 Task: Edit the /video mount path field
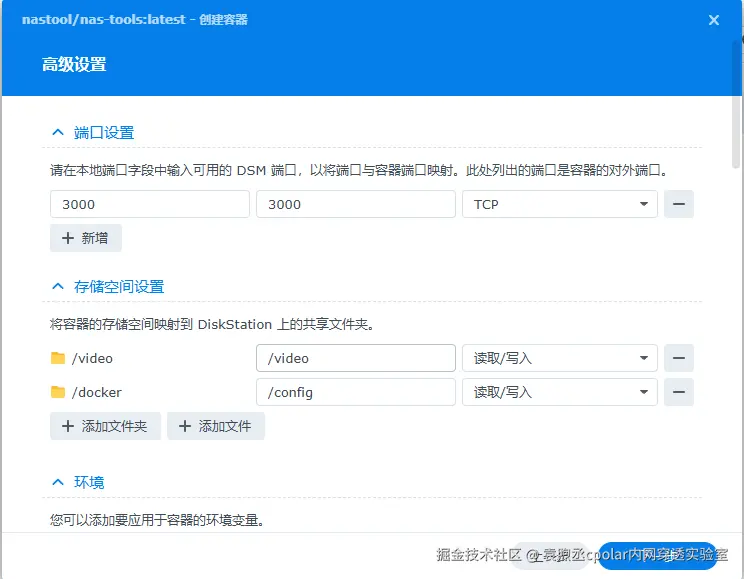(356, 358)
